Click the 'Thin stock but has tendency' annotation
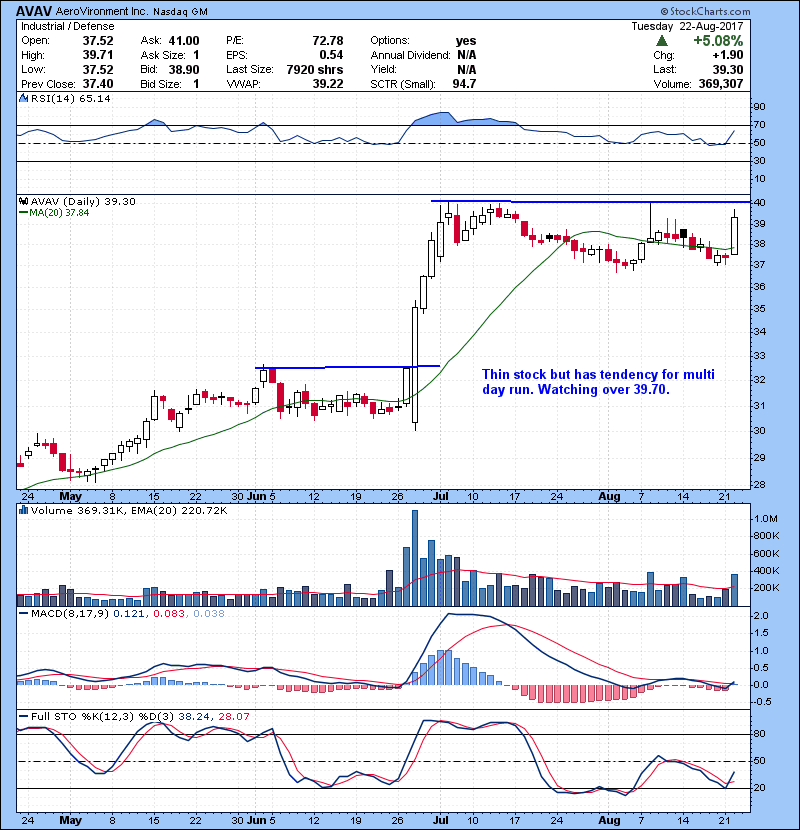The height and width of the screenshot is (830, 800). pos(598,382)
